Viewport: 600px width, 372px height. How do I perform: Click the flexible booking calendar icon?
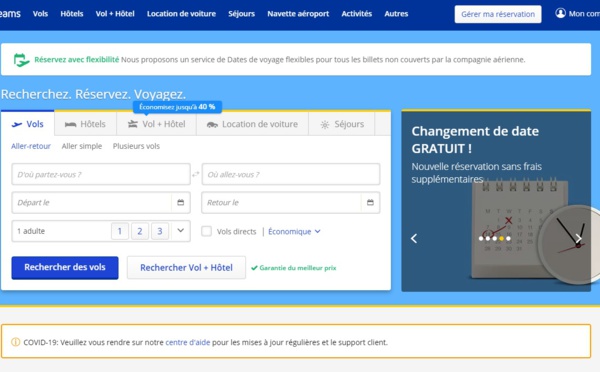pos(21,60)
